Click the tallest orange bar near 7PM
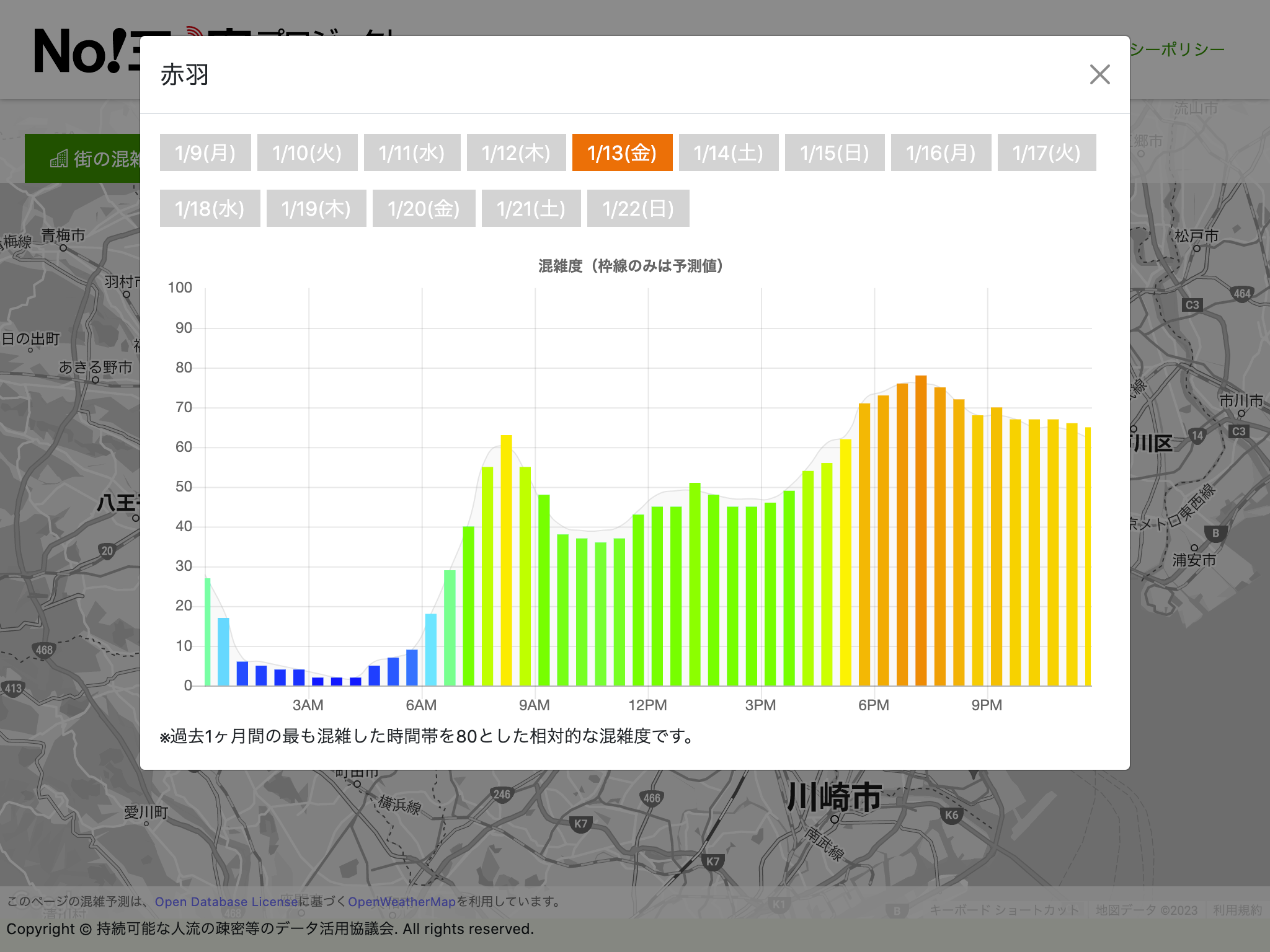 tap(921, 531)
